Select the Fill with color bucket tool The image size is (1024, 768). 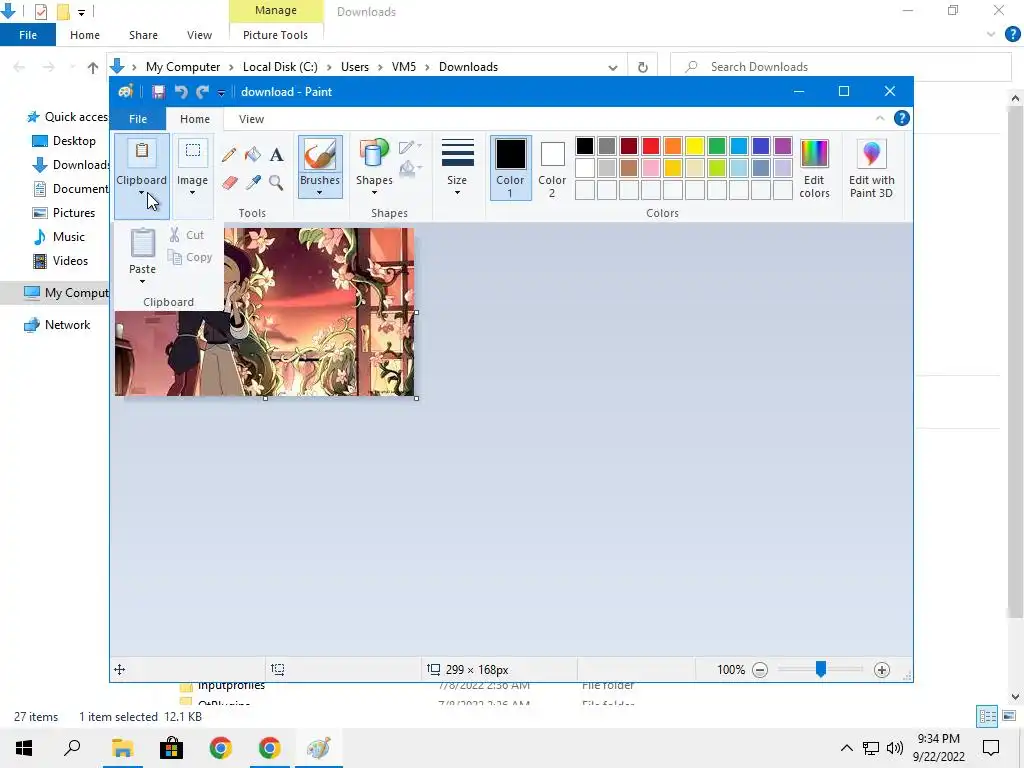coord(253,155)
